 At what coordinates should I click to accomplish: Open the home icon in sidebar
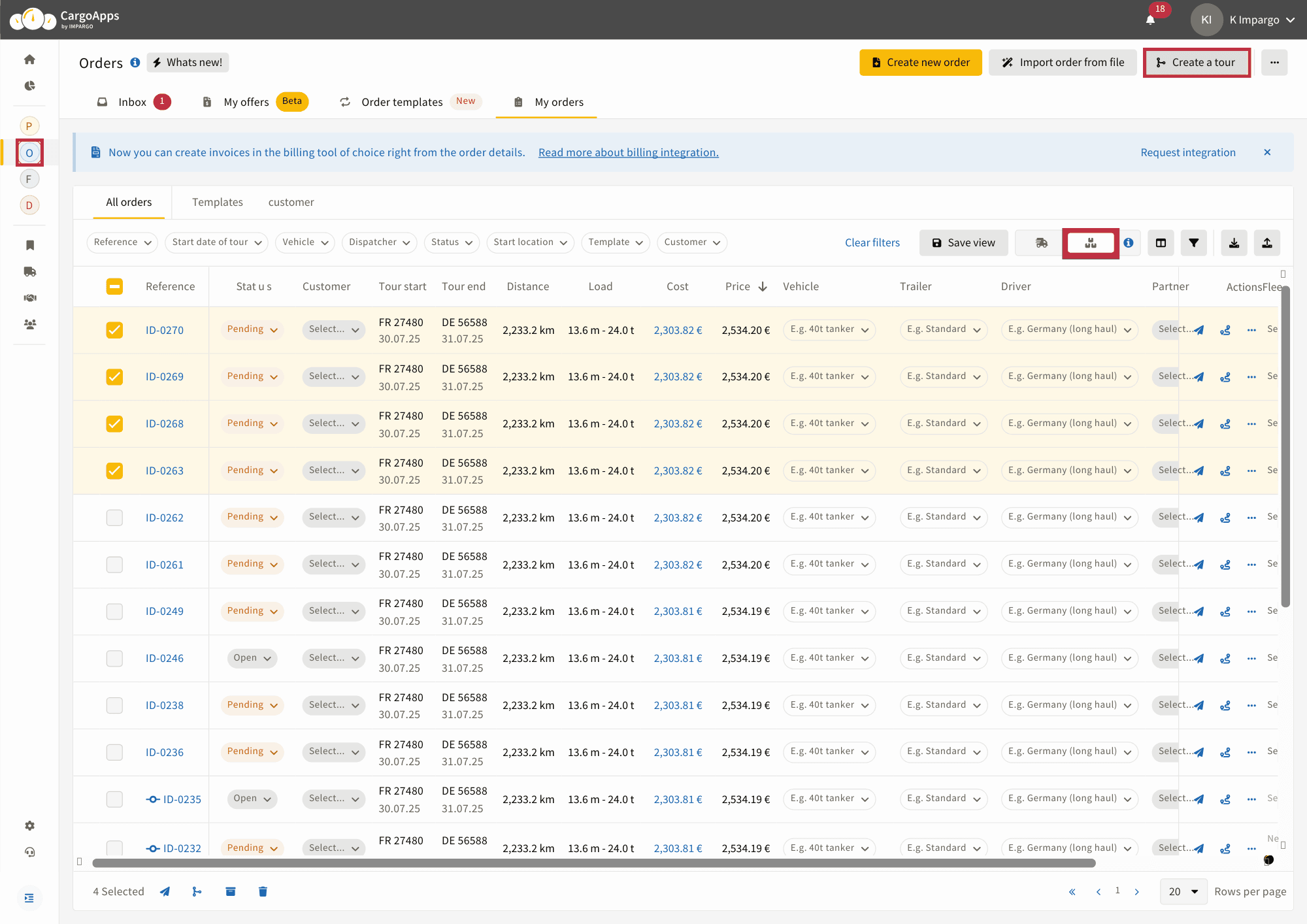click(29, 59)
